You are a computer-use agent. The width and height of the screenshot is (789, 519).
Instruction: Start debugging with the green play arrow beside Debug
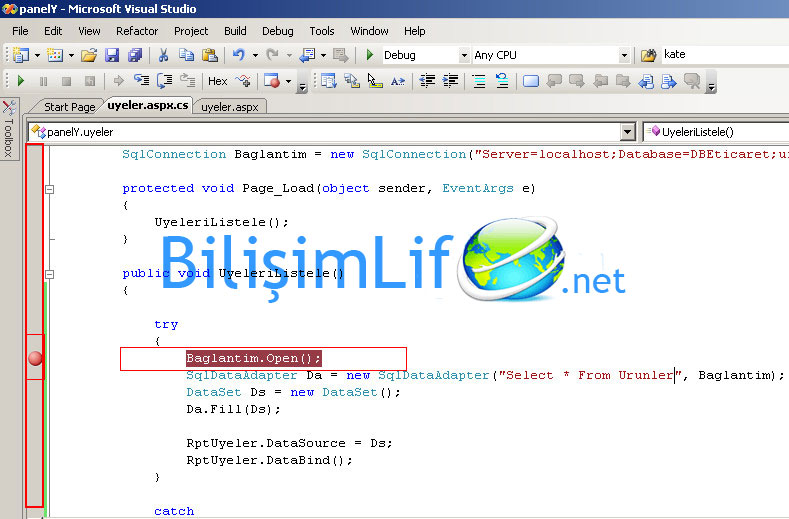click(x=370, y=55)
